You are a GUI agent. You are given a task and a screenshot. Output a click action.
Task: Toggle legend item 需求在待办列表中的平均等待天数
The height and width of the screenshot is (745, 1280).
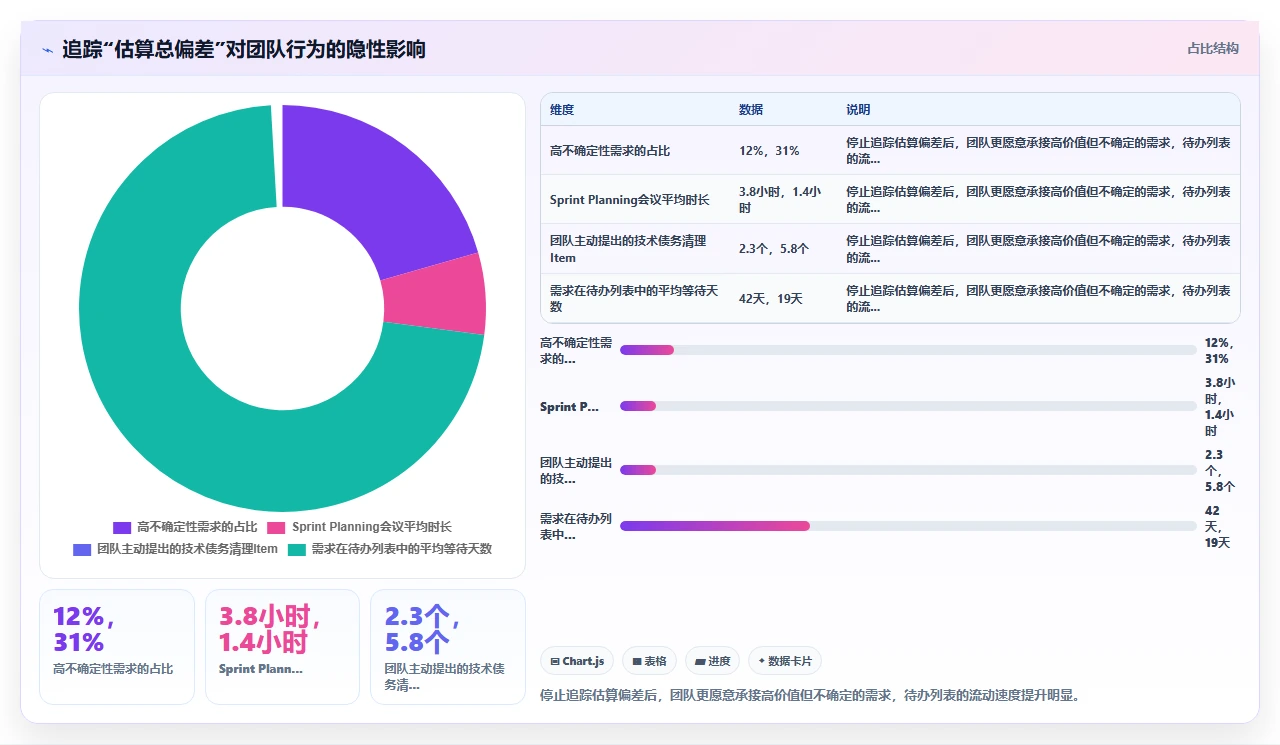coord(390,549)
